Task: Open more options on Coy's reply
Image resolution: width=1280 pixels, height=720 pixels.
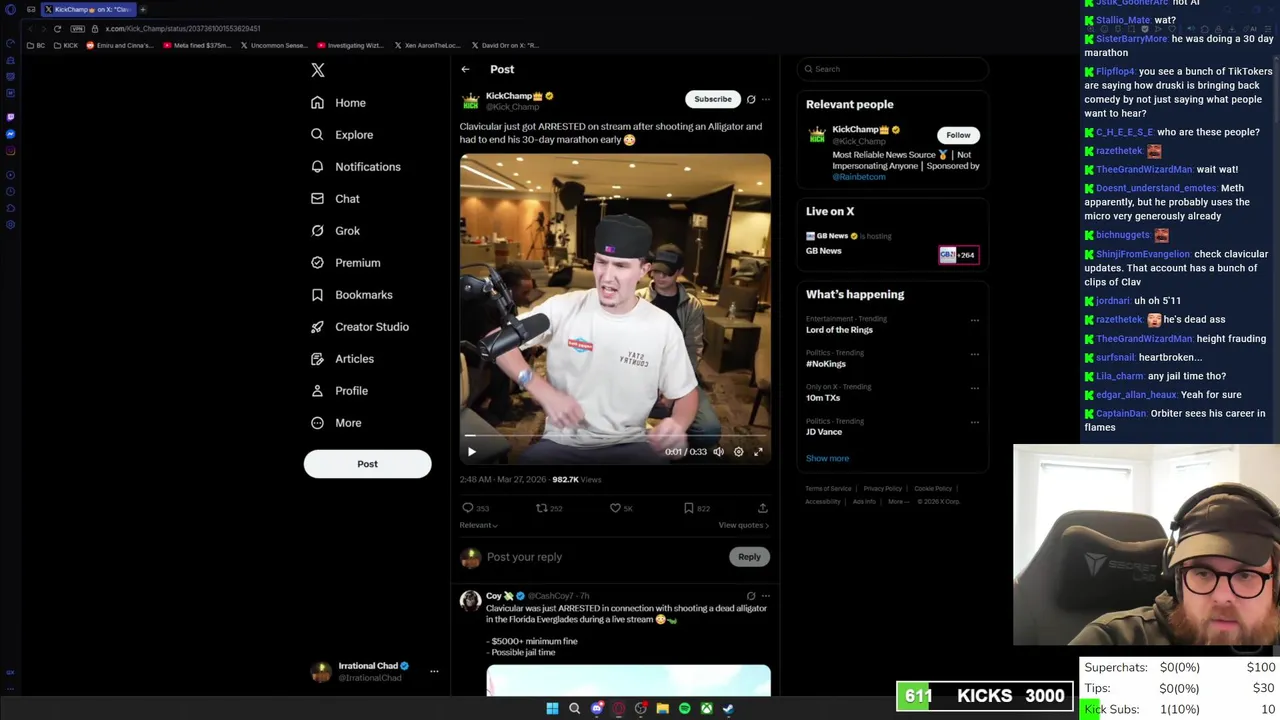Action: tap(766, 596)
